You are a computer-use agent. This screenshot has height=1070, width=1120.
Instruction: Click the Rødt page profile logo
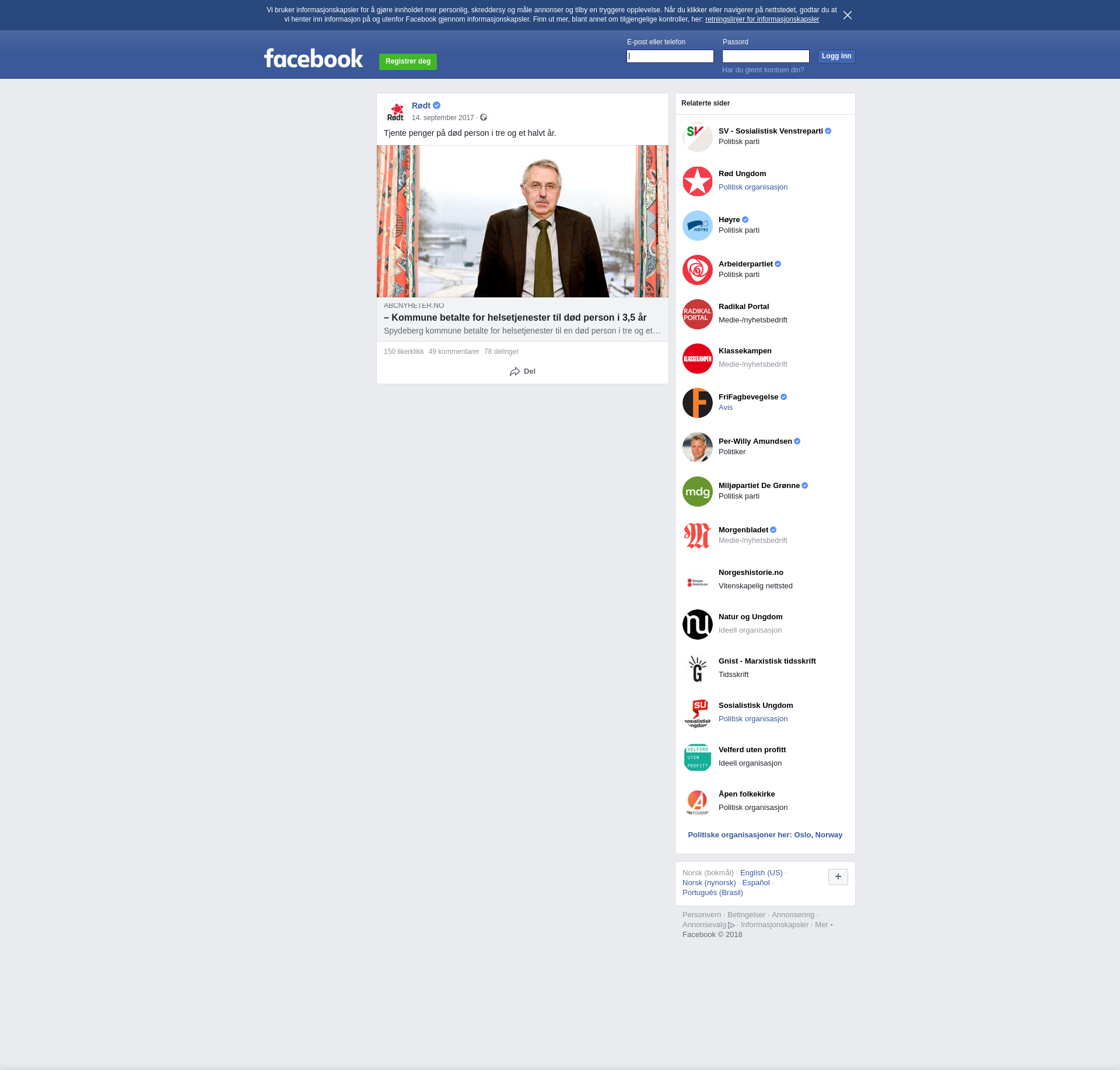coord(395,111)
